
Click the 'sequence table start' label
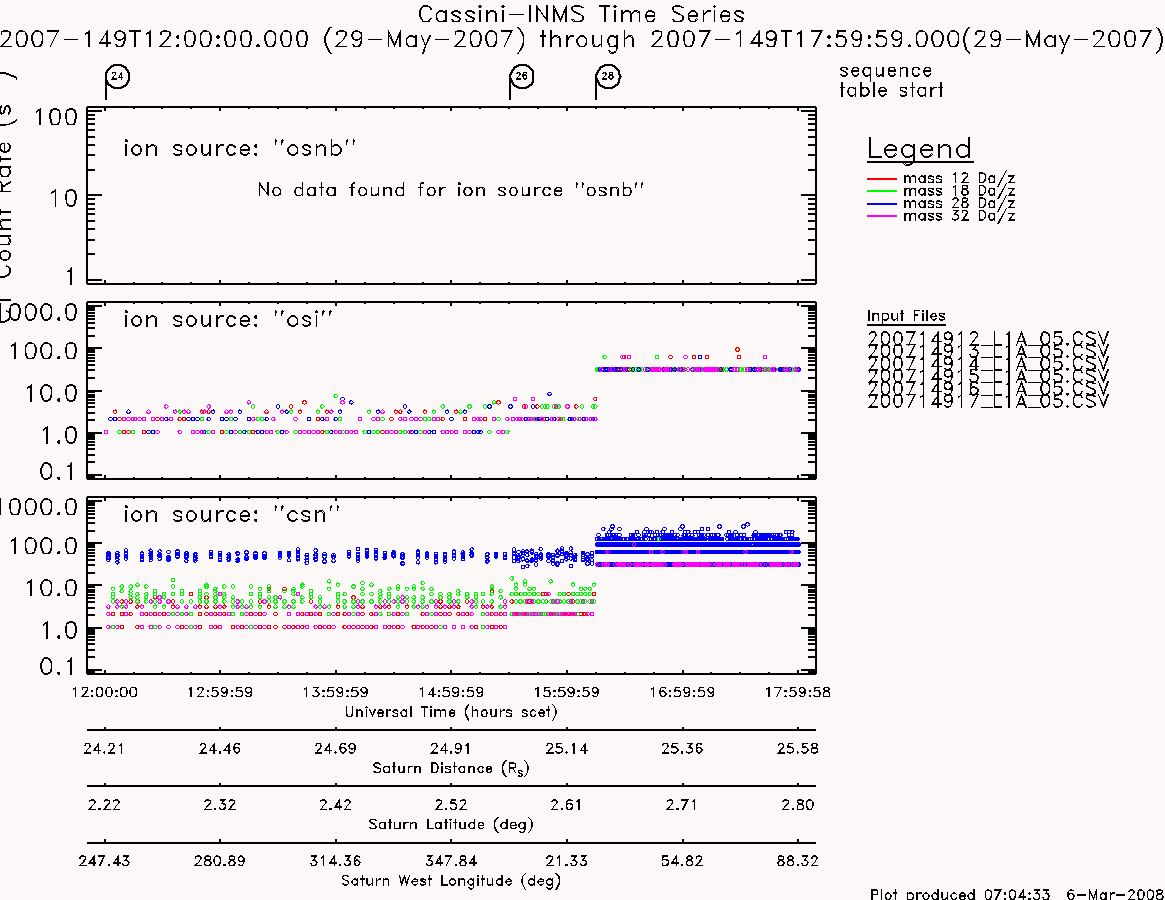point(891,80)
